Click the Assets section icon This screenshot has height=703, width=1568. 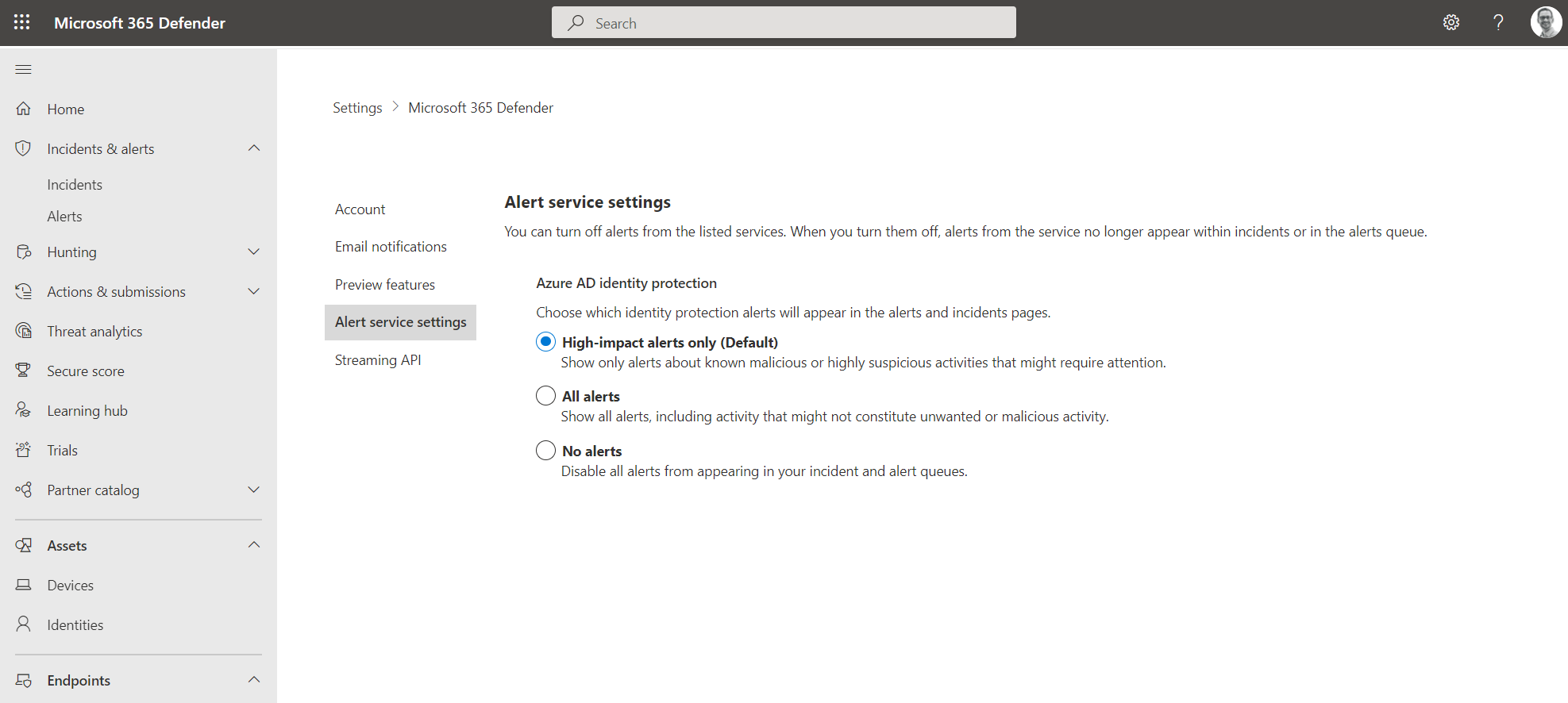click(24, 545)
